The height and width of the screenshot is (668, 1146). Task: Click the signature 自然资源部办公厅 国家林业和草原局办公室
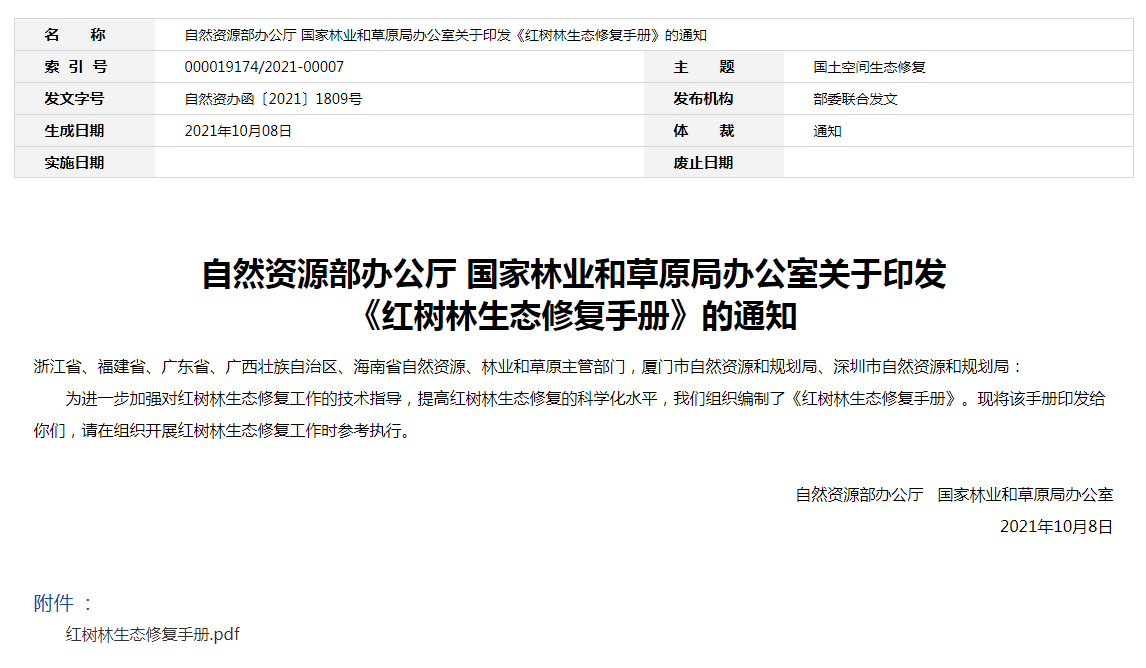pos(955,495)
